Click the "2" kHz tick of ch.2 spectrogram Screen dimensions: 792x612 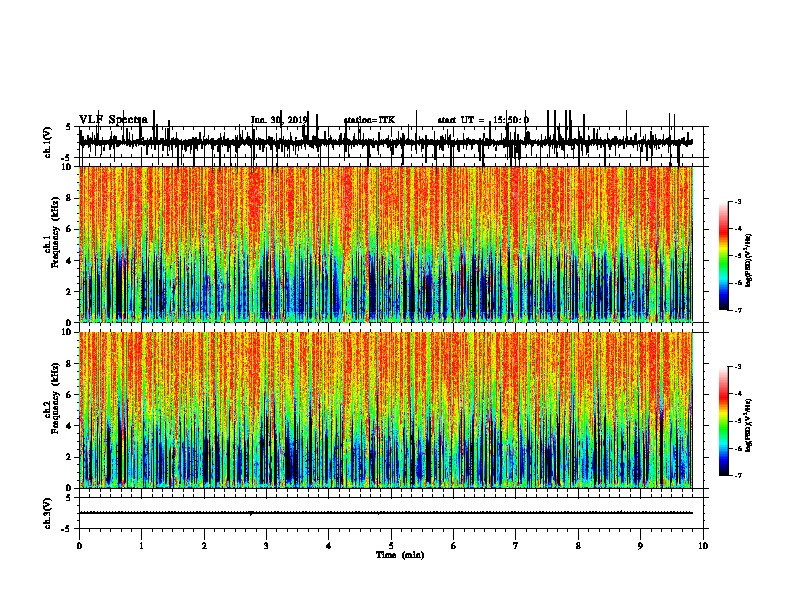point(70,457)
